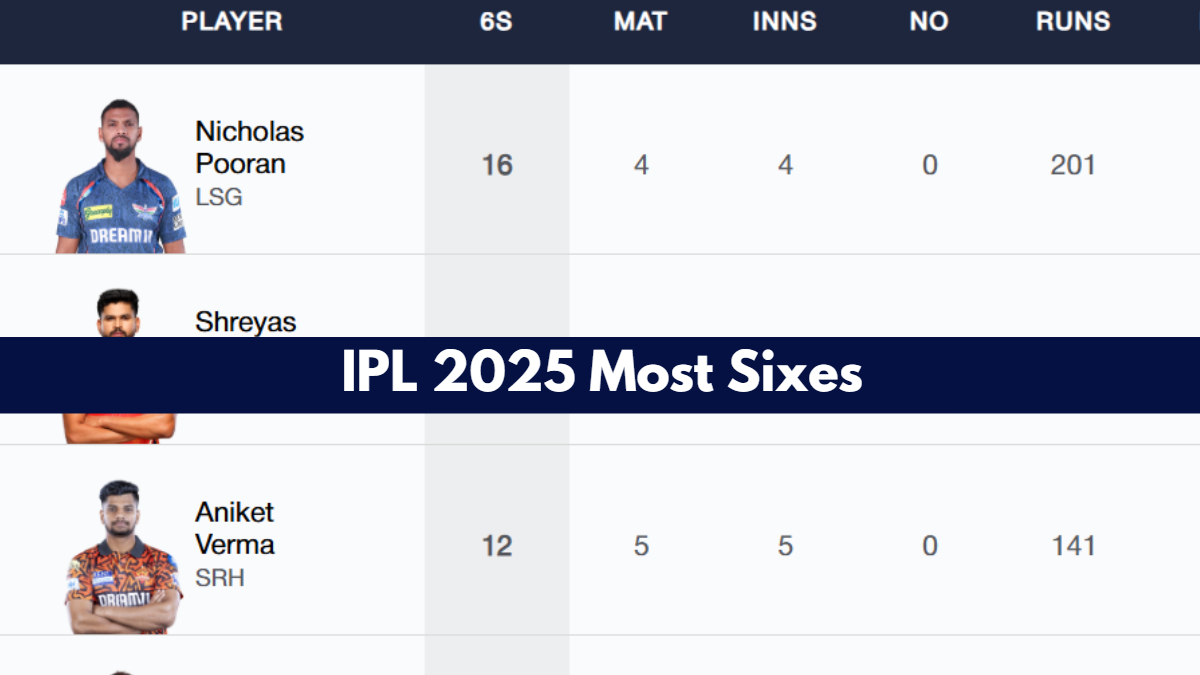The width and height of the screenshot is (1200, 675).
Task: Click Nicholas Pooran's player photo
Action: [120, 178]
